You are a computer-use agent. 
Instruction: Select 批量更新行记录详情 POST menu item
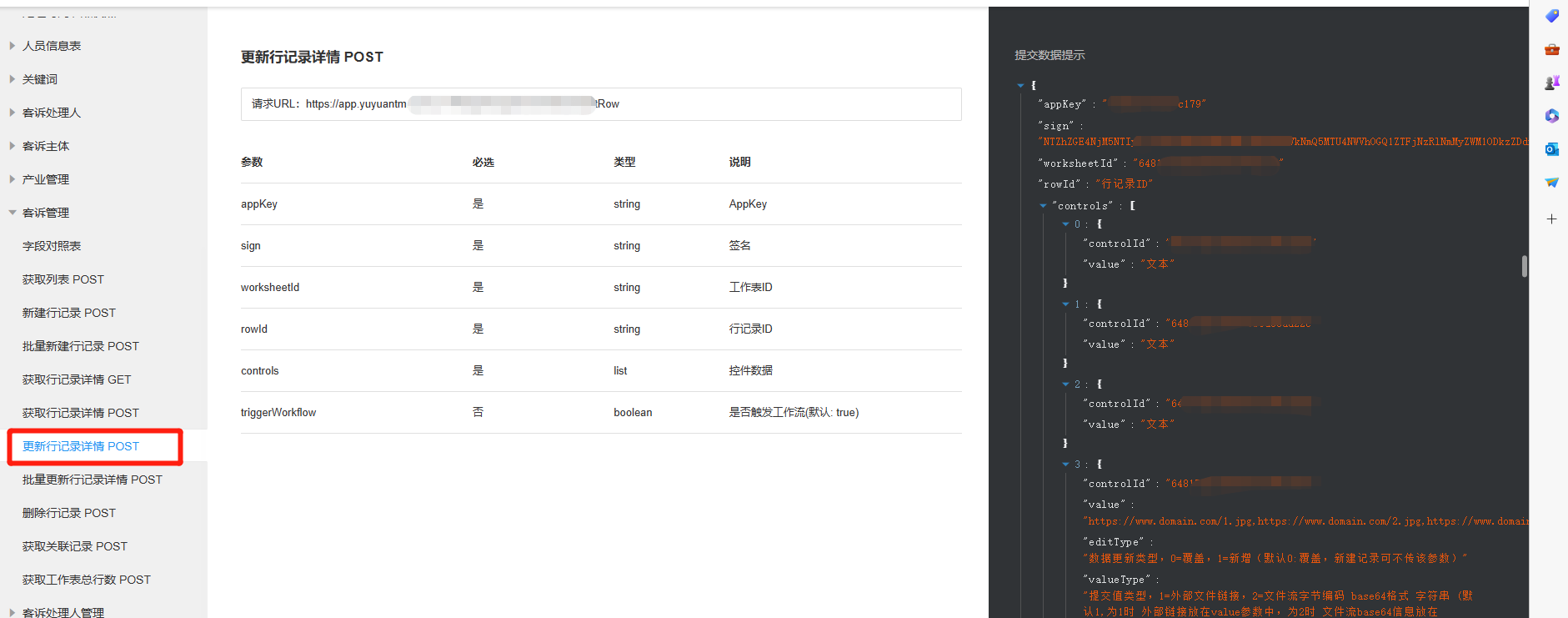pyautogui.click(x=93, y=480)
